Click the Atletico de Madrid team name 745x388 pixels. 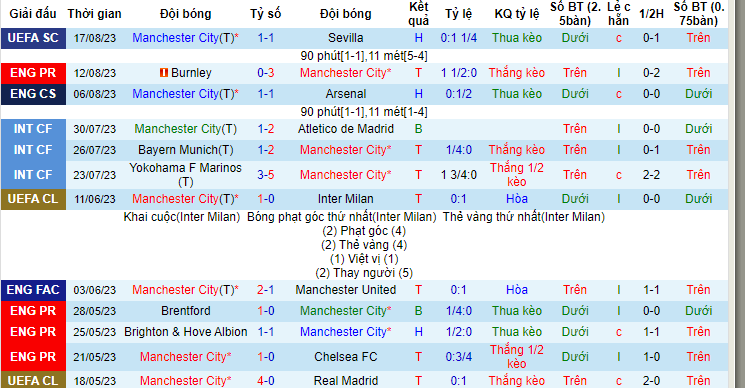[x=345, y=129]
